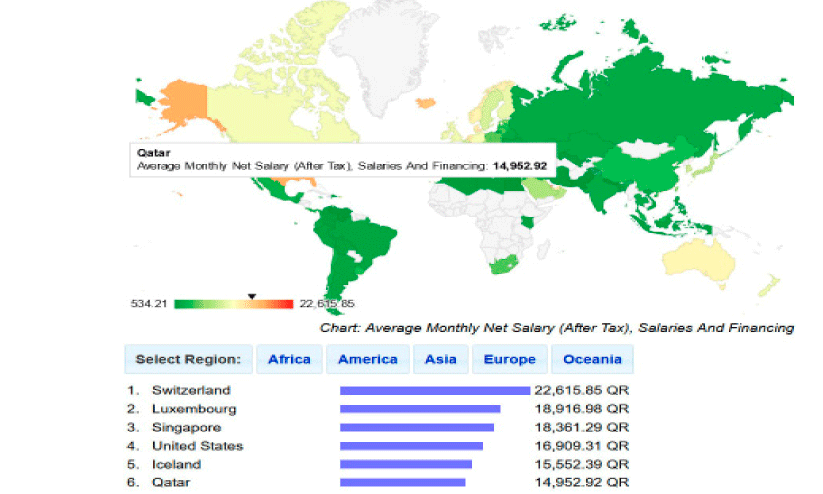The width and height of the screenshot is (823, 494).
Task: Switch to the America region tab
Action: tap(368, 359)
